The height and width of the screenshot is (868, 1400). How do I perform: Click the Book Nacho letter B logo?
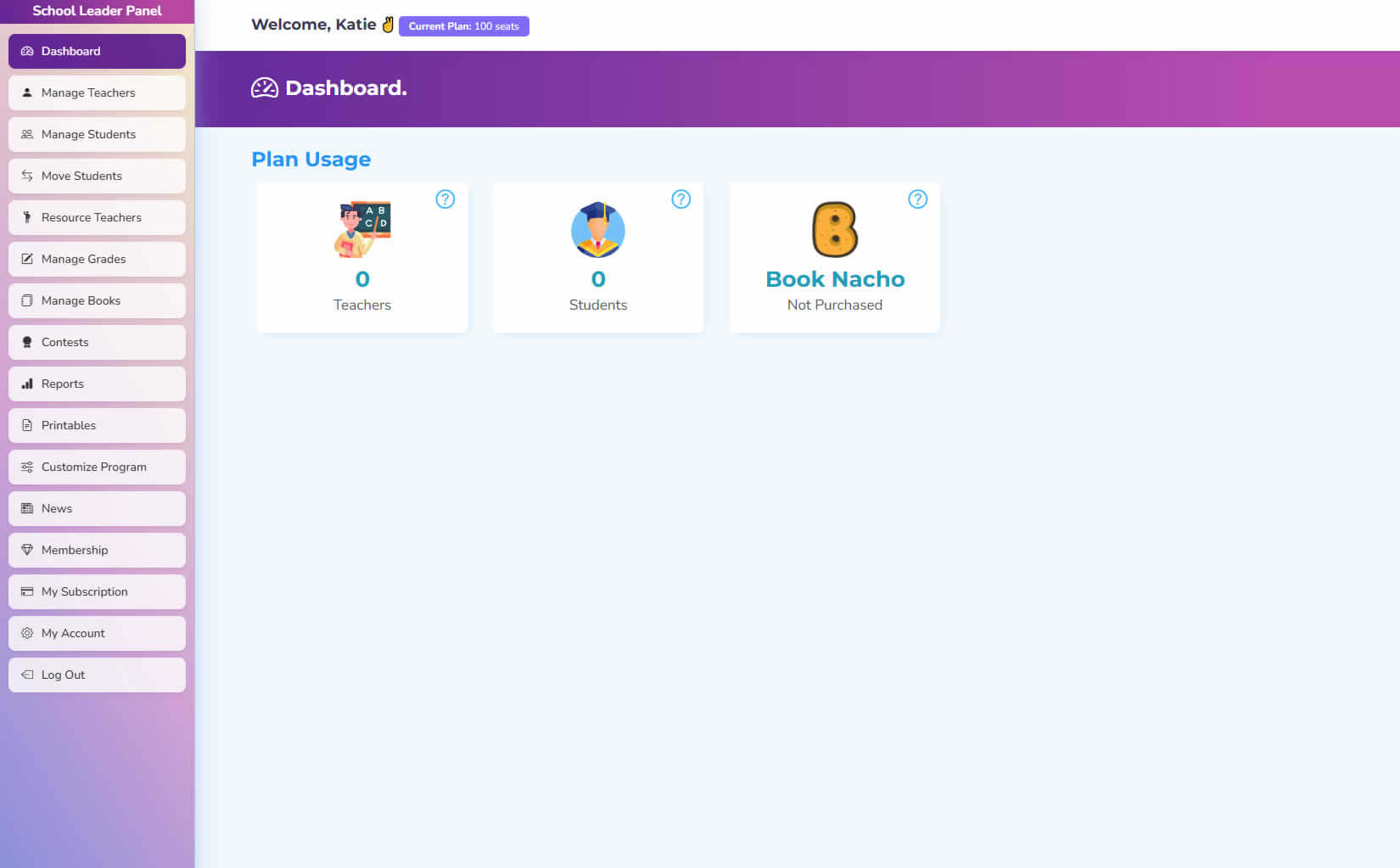coord(835,230)
